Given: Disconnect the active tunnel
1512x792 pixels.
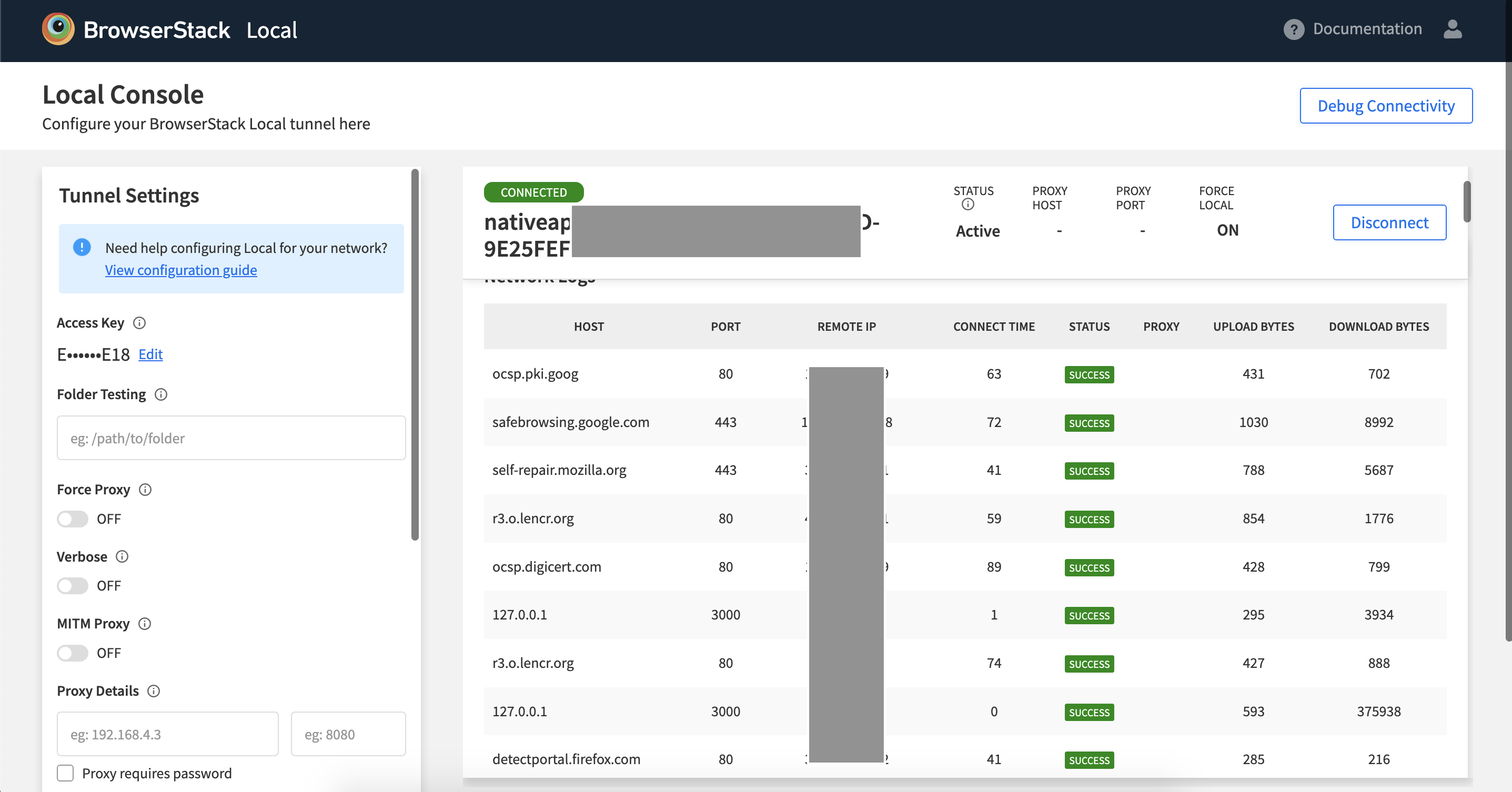Looking at the screenshot, I should pos(1389,223).
